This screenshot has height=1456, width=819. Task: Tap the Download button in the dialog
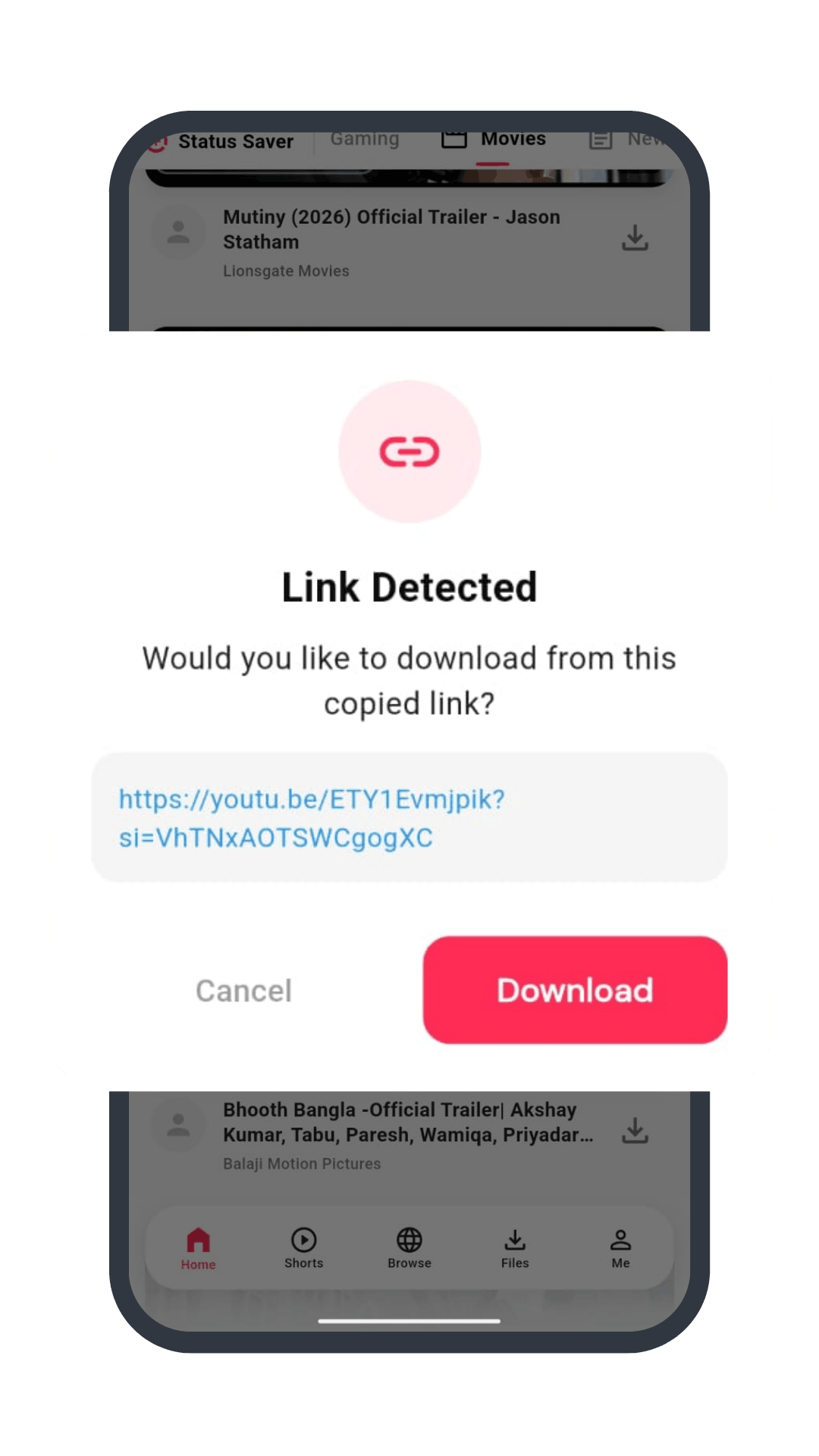[575, 990]
